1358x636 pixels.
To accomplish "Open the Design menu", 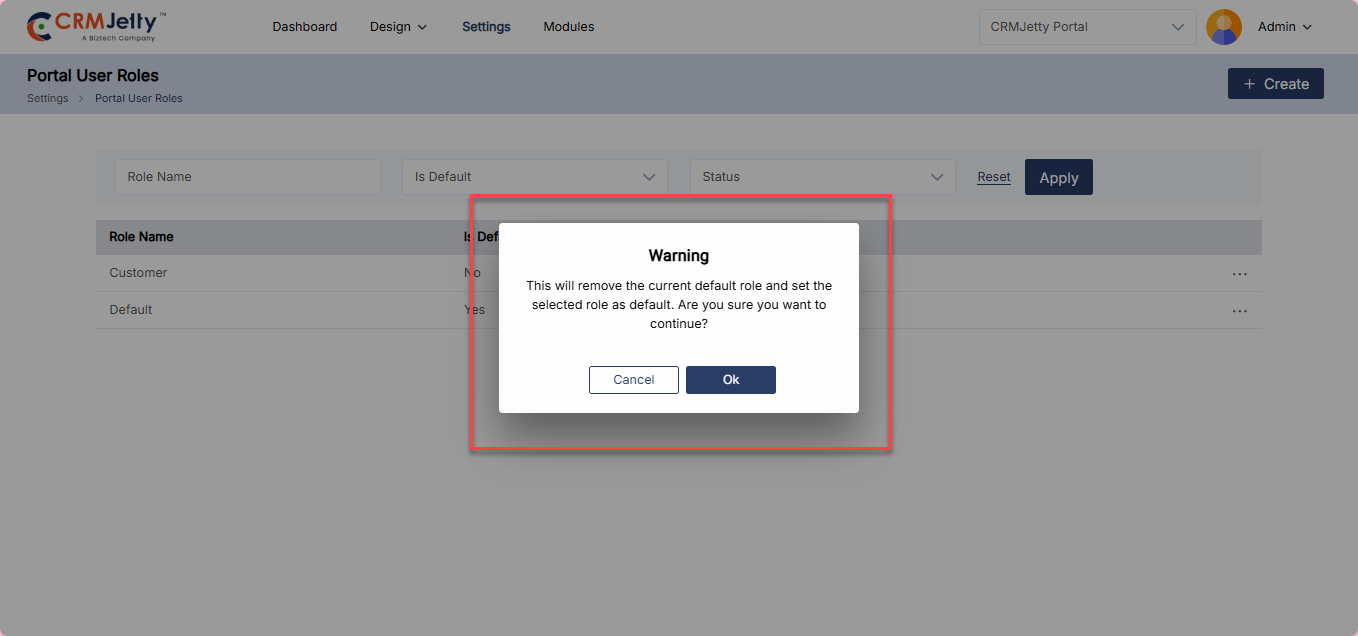I will point(398,27).
